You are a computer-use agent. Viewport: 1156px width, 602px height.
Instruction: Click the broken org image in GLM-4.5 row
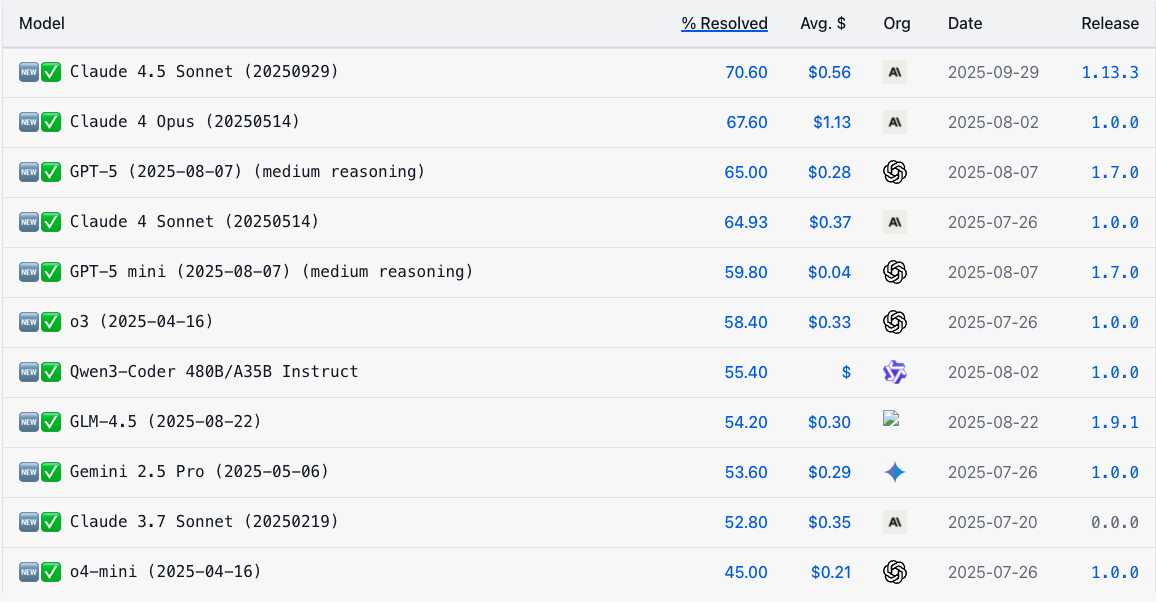892,419
